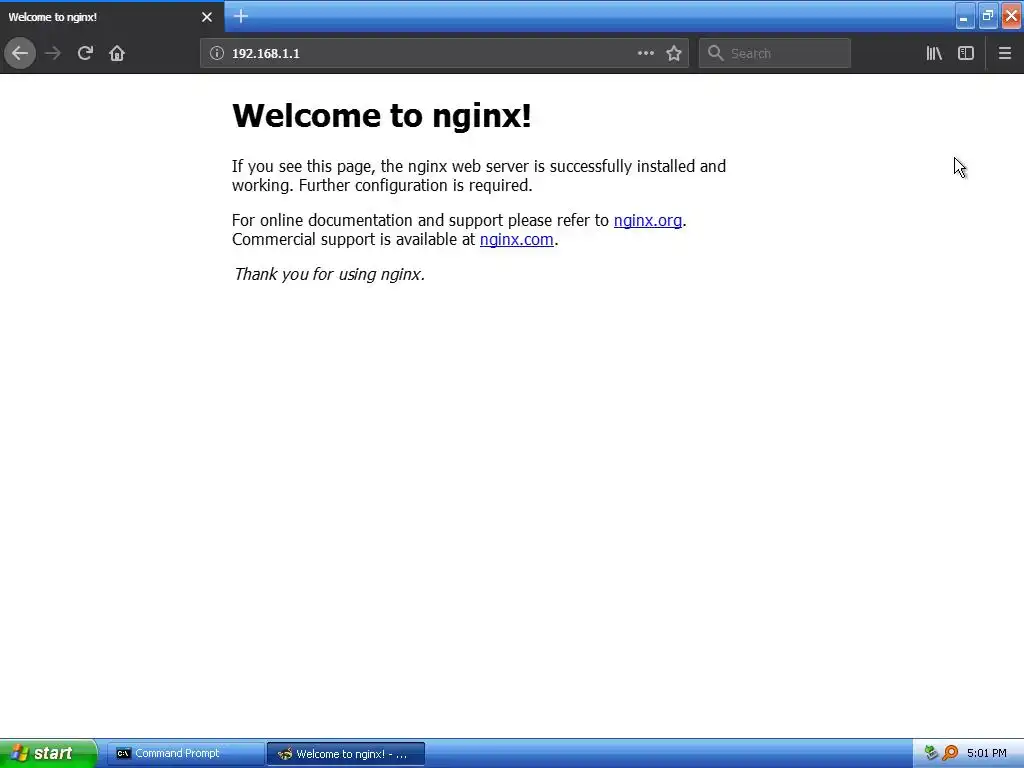This screenshot has width=1024, height=768.
Task: Go back to the previous page
Action: (x=20, y=53)
